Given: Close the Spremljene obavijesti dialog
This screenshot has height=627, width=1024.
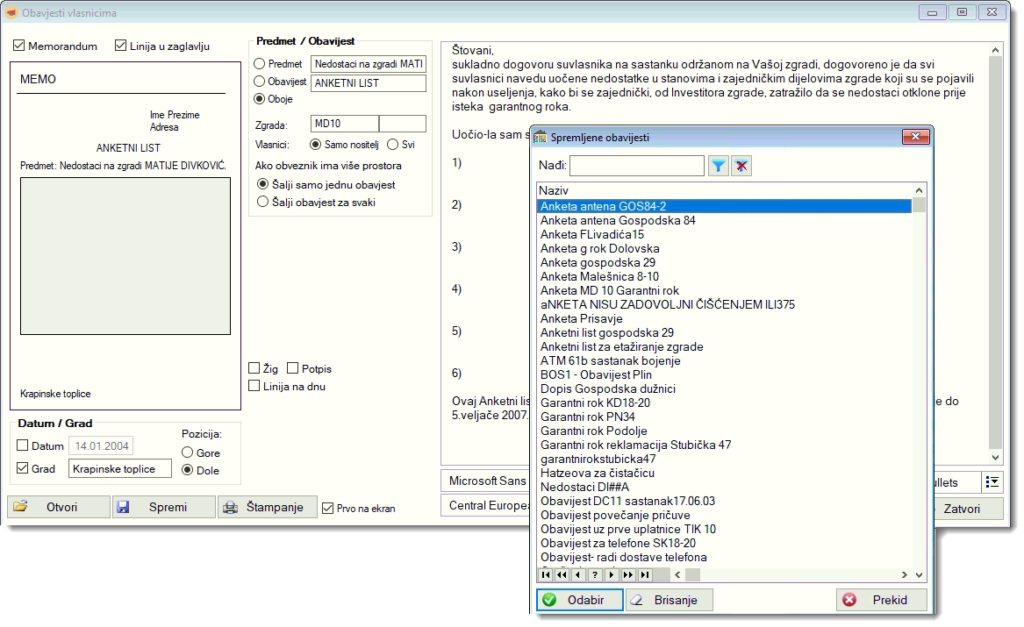Looking at the screenshot, I should pos(916,137).
